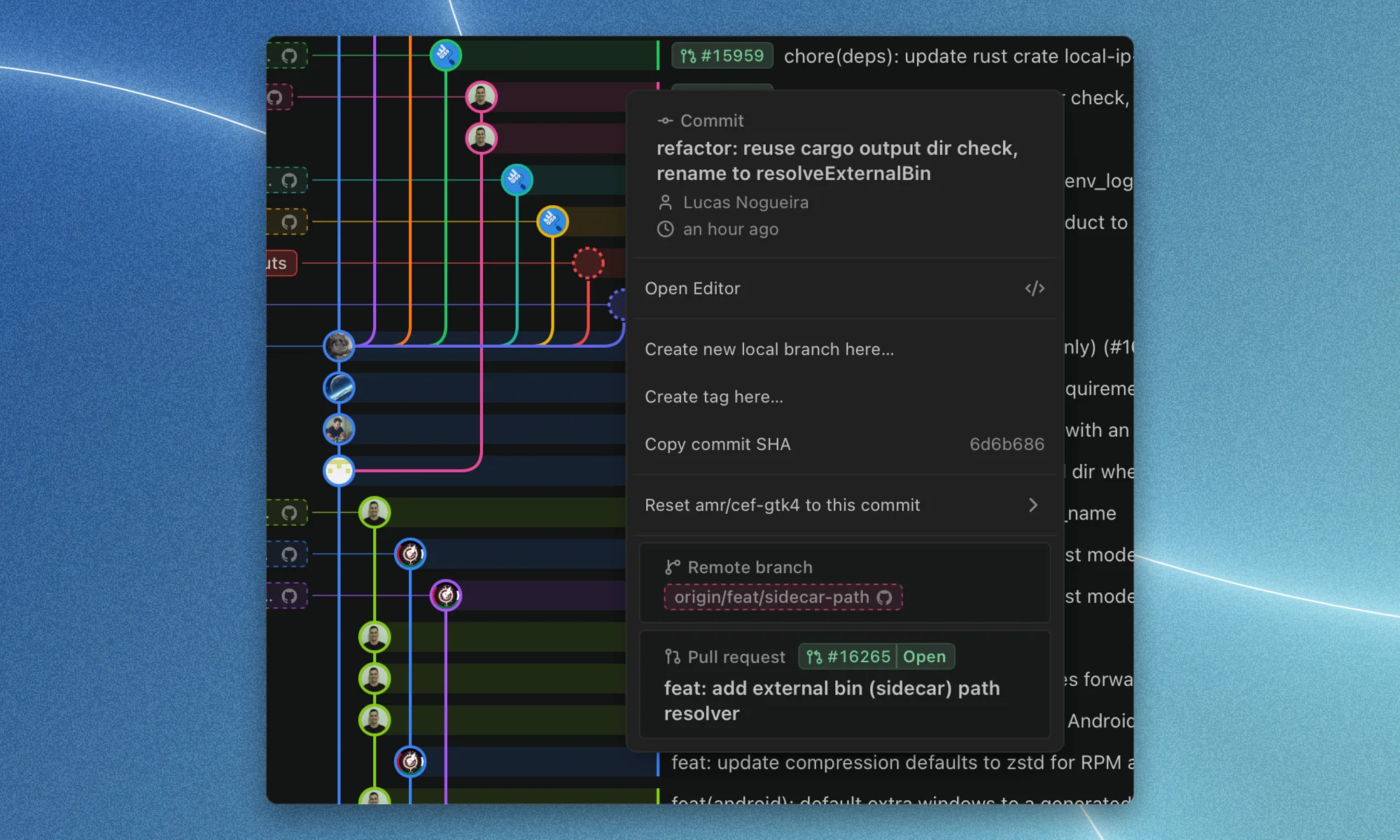This screenshot has width=1400, height=840.
Task: Select the yellow-ringed bot commit node
Action: tap(552, 222)
